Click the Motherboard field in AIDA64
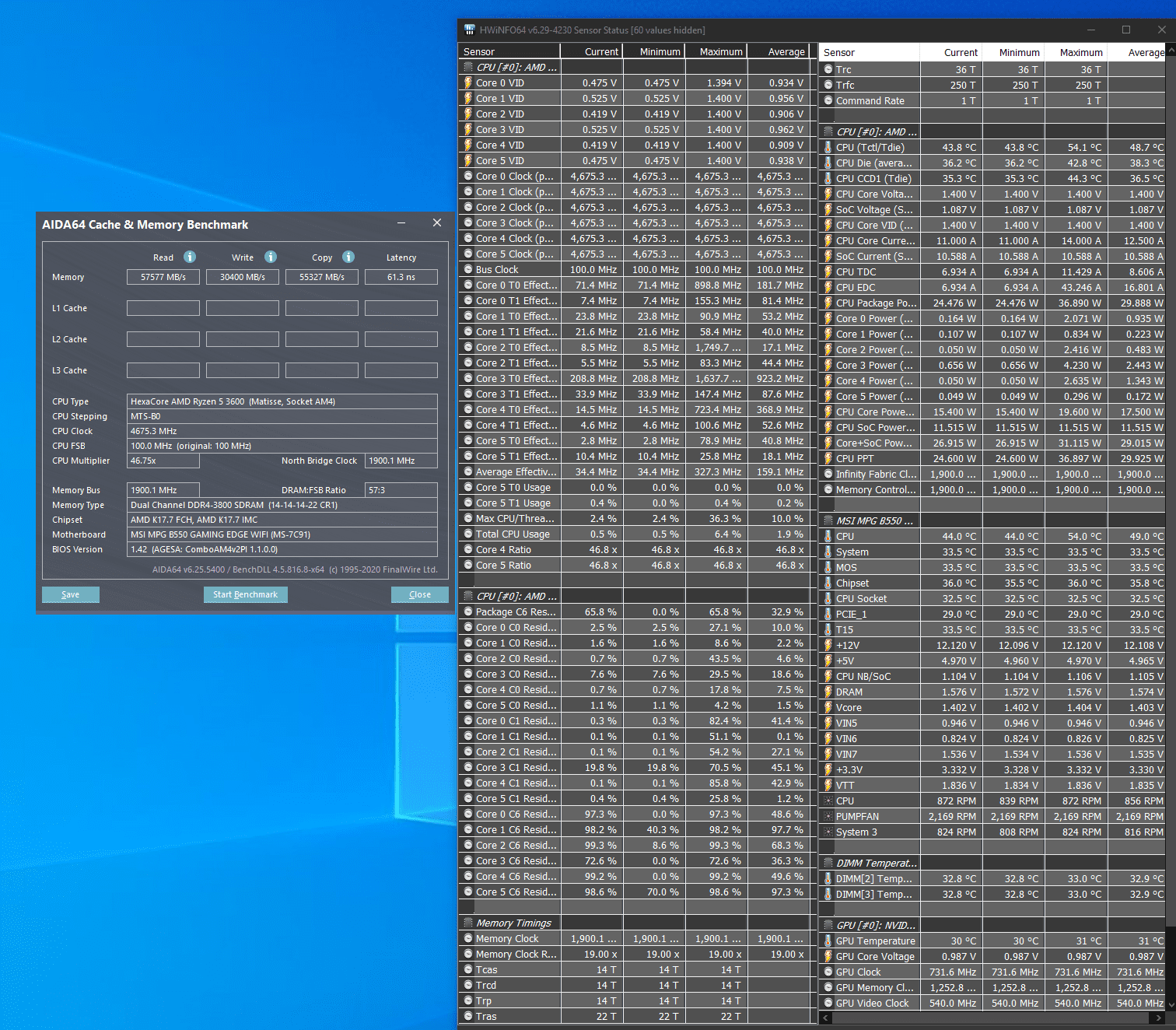1176x1030 pixels. click(282, 534)
